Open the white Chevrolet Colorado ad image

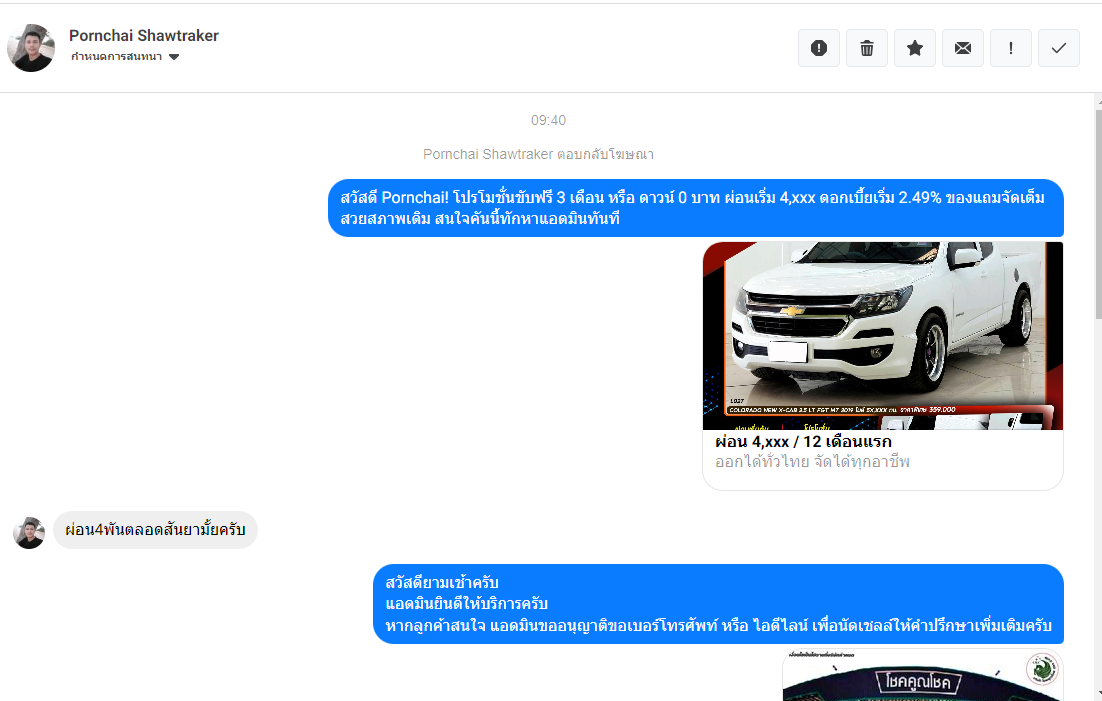tap(883, 335)
